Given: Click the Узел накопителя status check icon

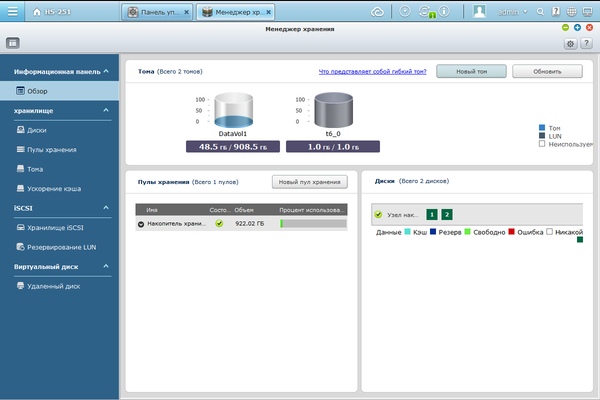Looking at the screenshot, I should (378, 214).
